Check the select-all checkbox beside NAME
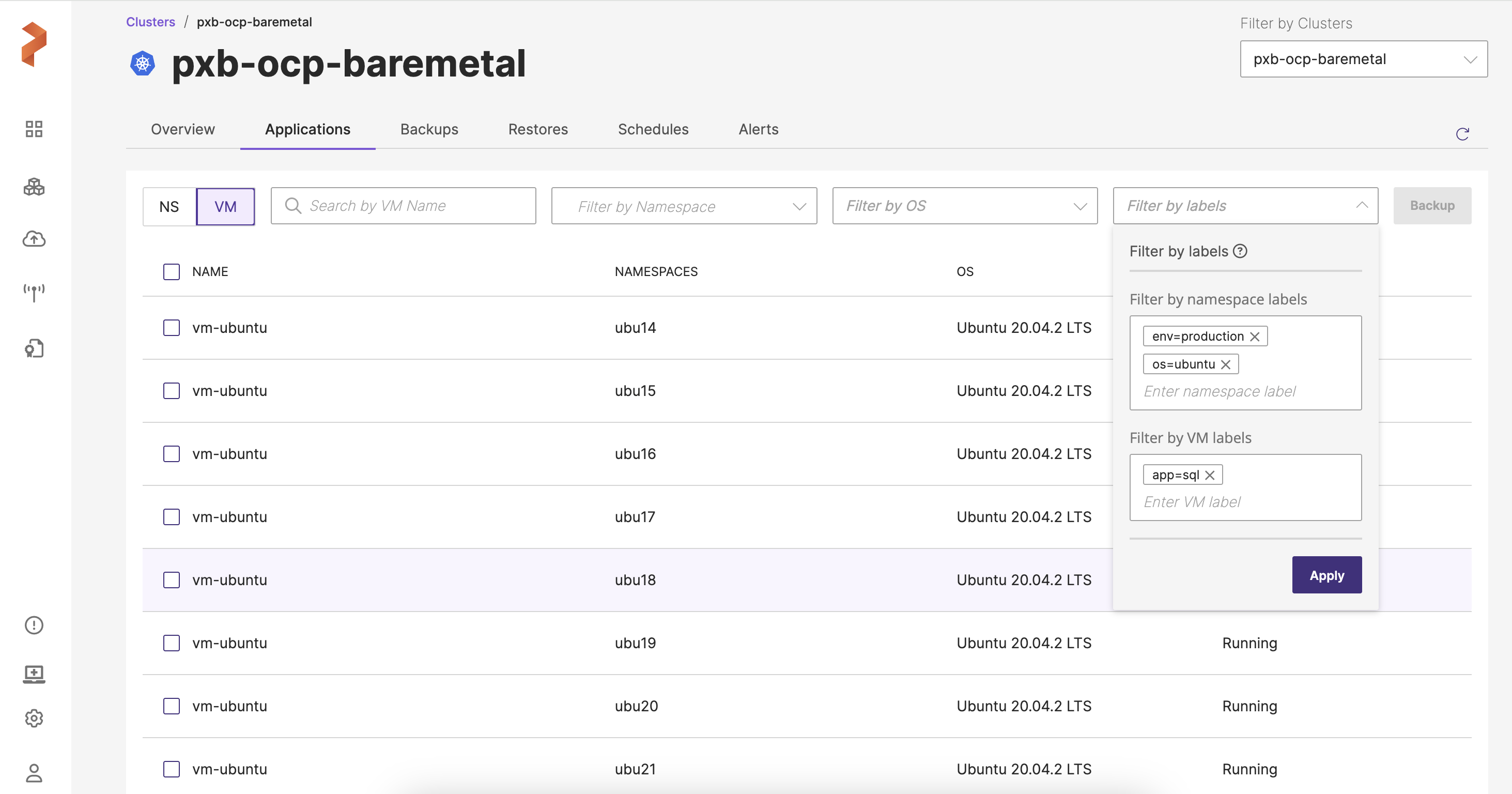Screen dimensions: 1512x794 click(x=172, y=272)
